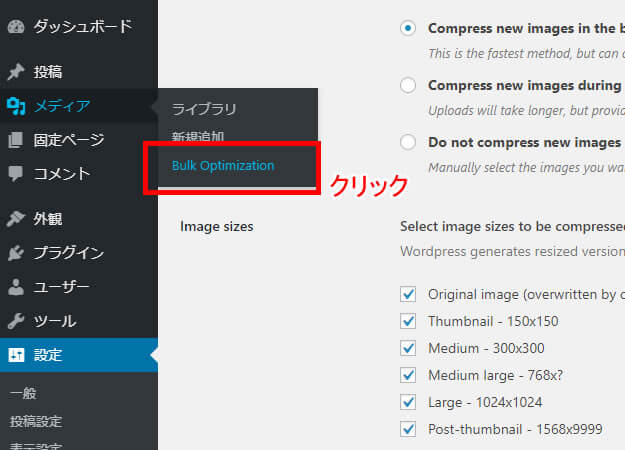Open the メディア menu item
The width and height of the screenshot is (625, 450).
(62, 106)
